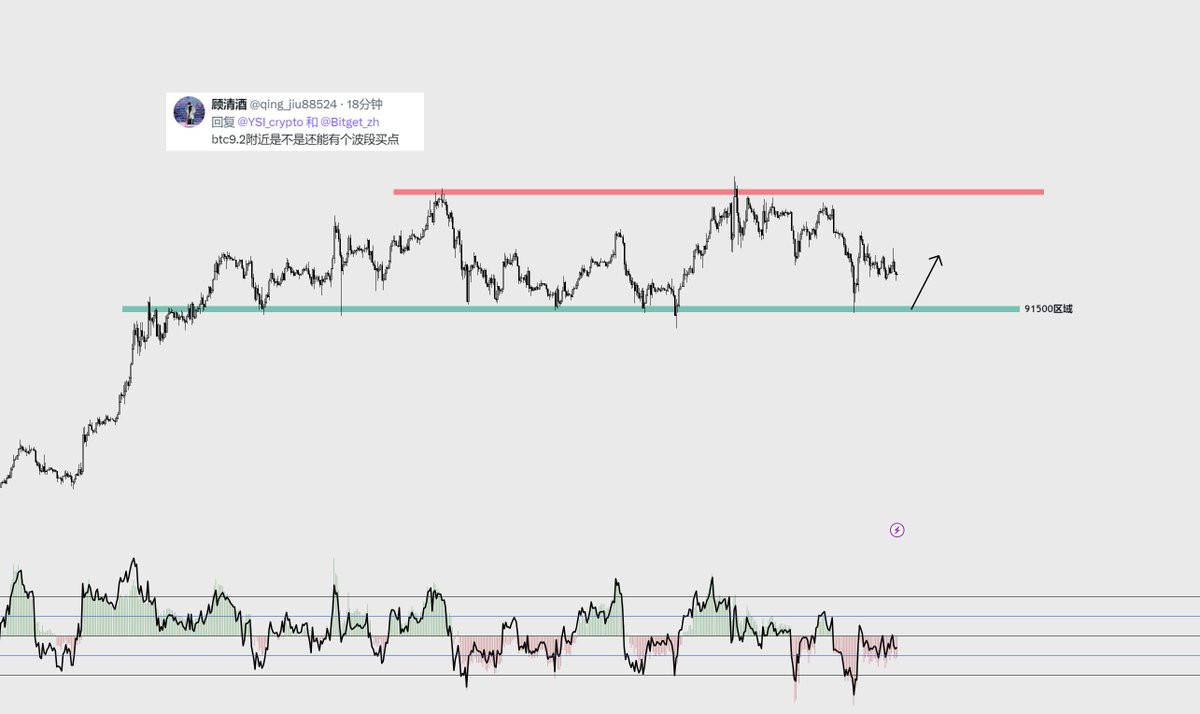The image size is (1200, 714).
Task: Select the top black horizontal indicator level line
Action: [x=600, y=597]
